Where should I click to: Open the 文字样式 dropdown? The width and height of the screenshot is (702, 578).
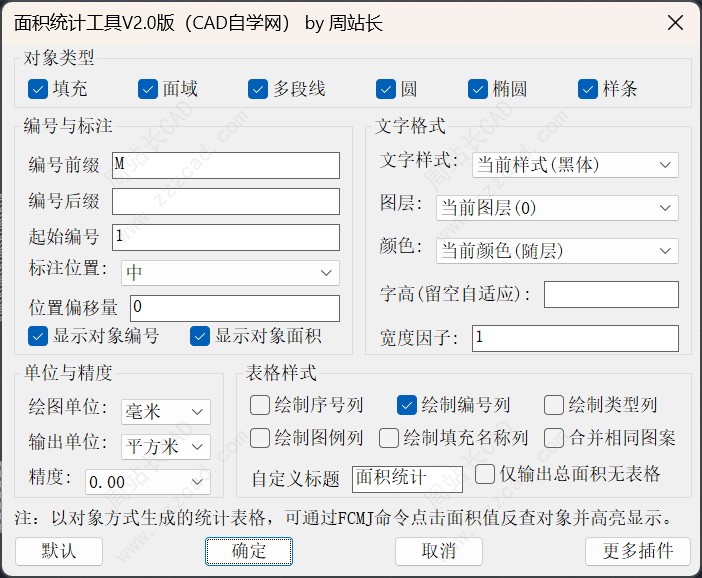coord(575,165)
